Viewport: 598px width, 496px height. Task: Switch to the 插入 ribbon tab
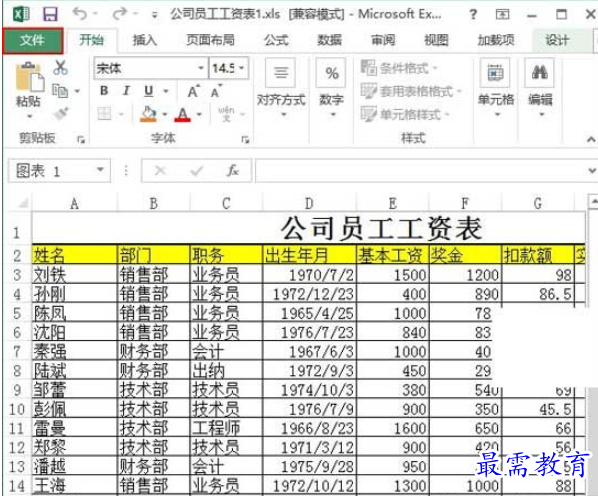pos(145,40)
